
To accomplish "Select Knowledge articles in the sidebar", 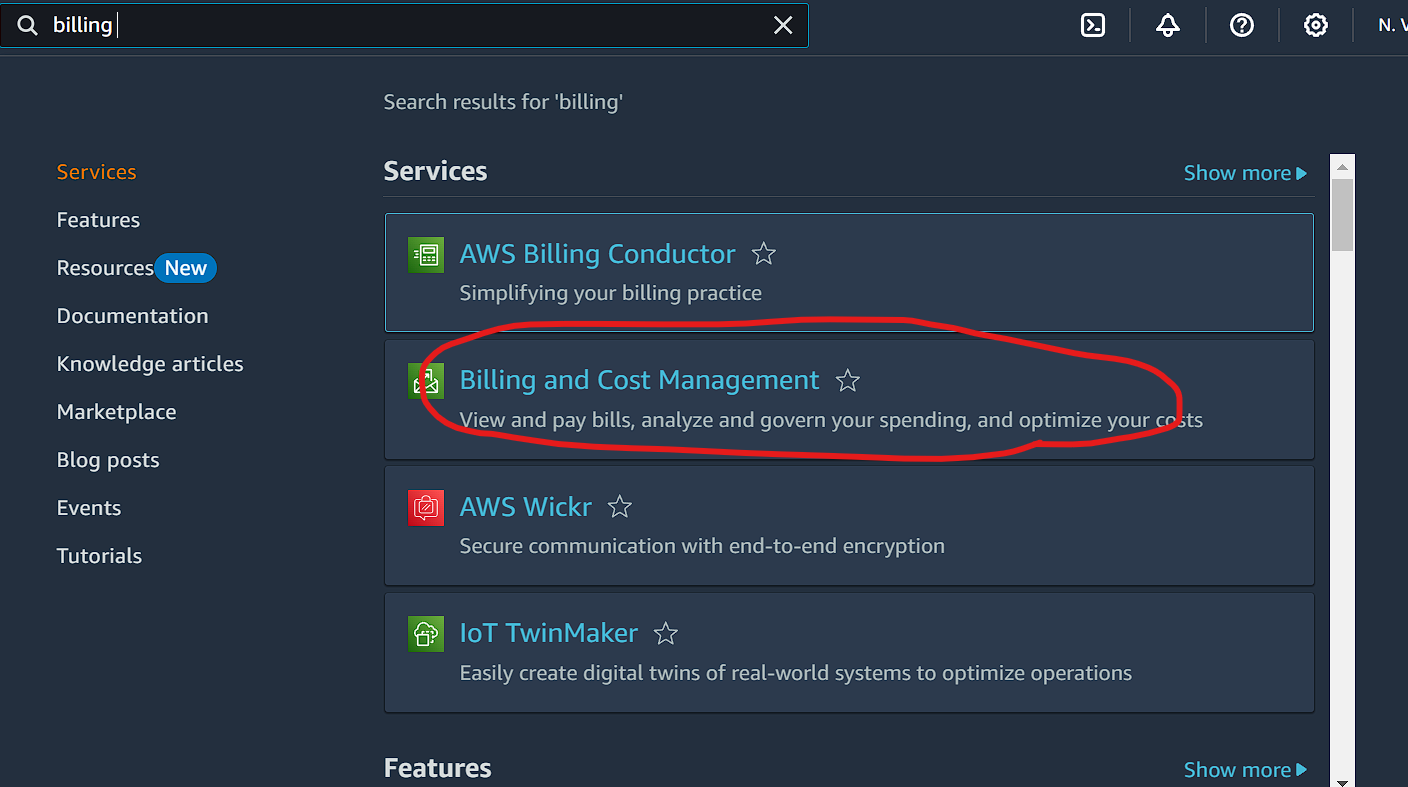I will [150, 364].
